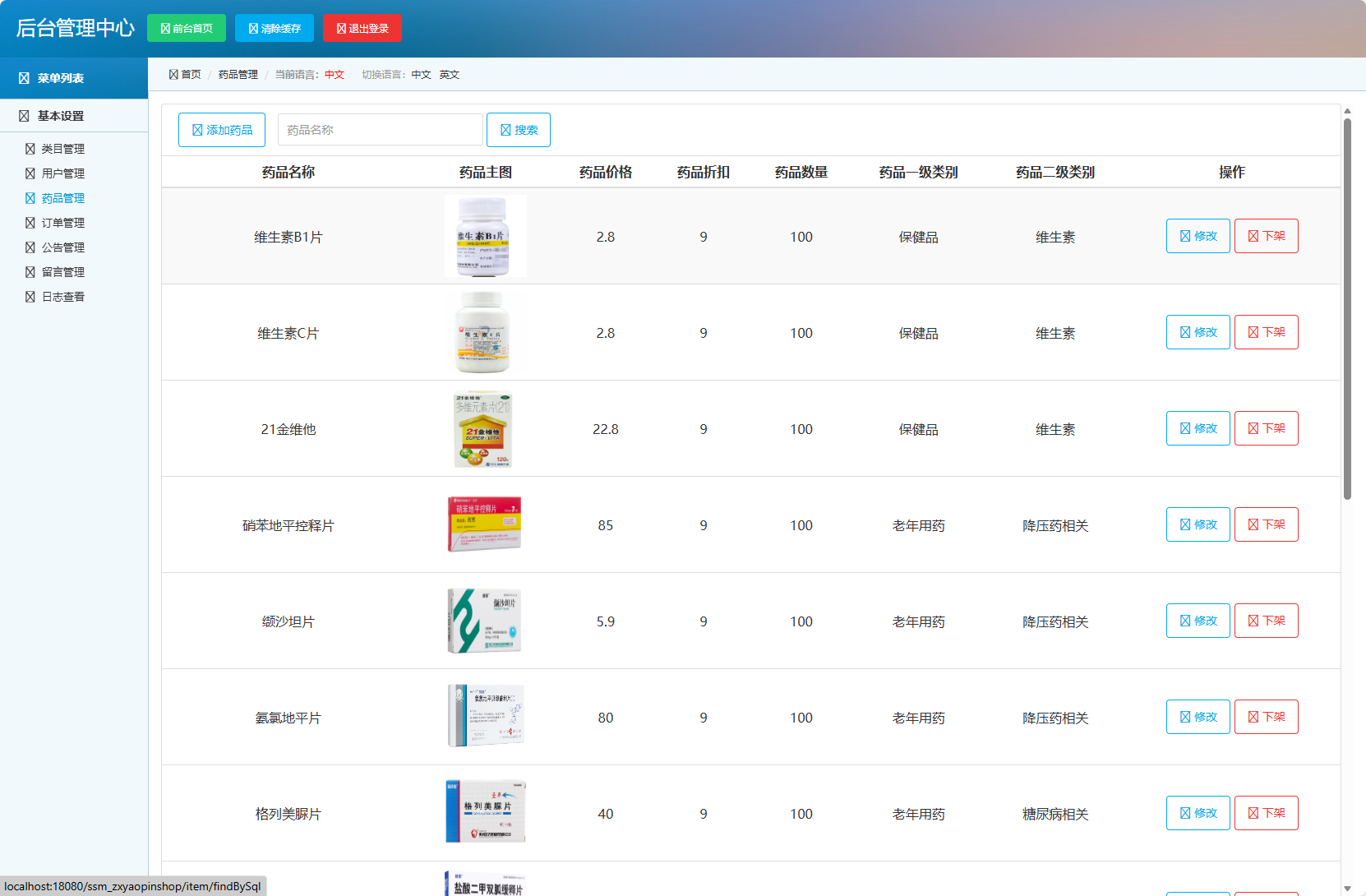Screen dimensions: 1366x896
Task: Open 前台首页 from the top bar
Action: [186, 27]
